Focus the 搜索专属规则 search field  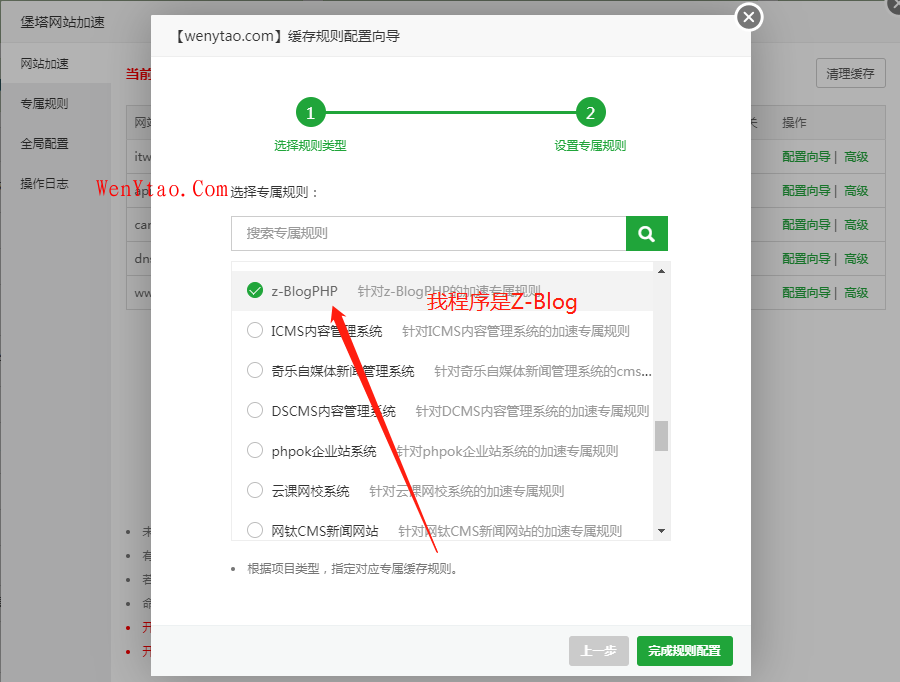[x=428, y=233]
